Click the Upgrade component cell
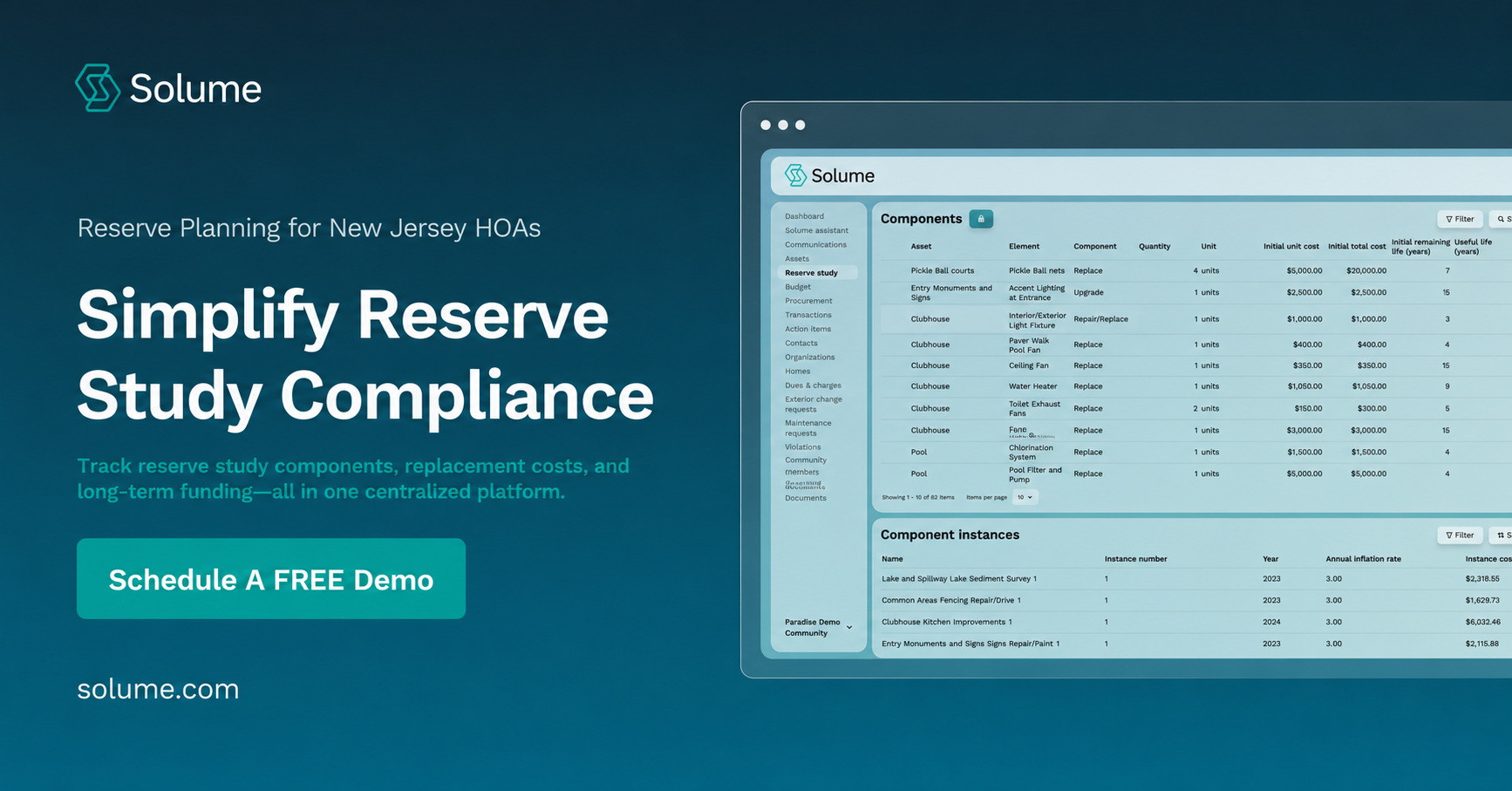Screen dimensions: 1512x791 coord(1088,292)
